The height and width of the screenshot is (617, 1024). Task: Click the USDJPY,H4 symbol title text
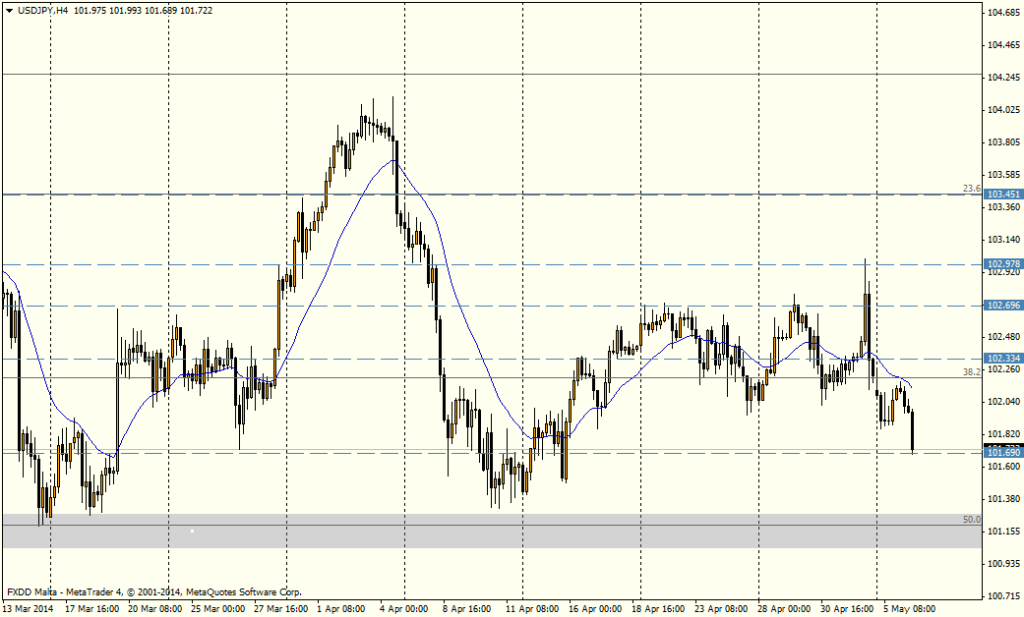pos(43,9)
